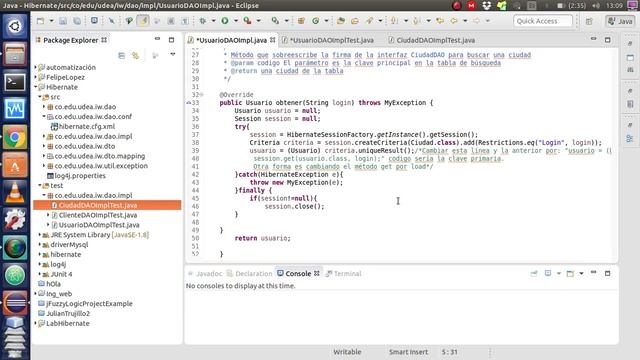The height and width of the screenshot is (360, 640).
Task: Open Package Explorer View Menu arrow
Action: [173, 54]
